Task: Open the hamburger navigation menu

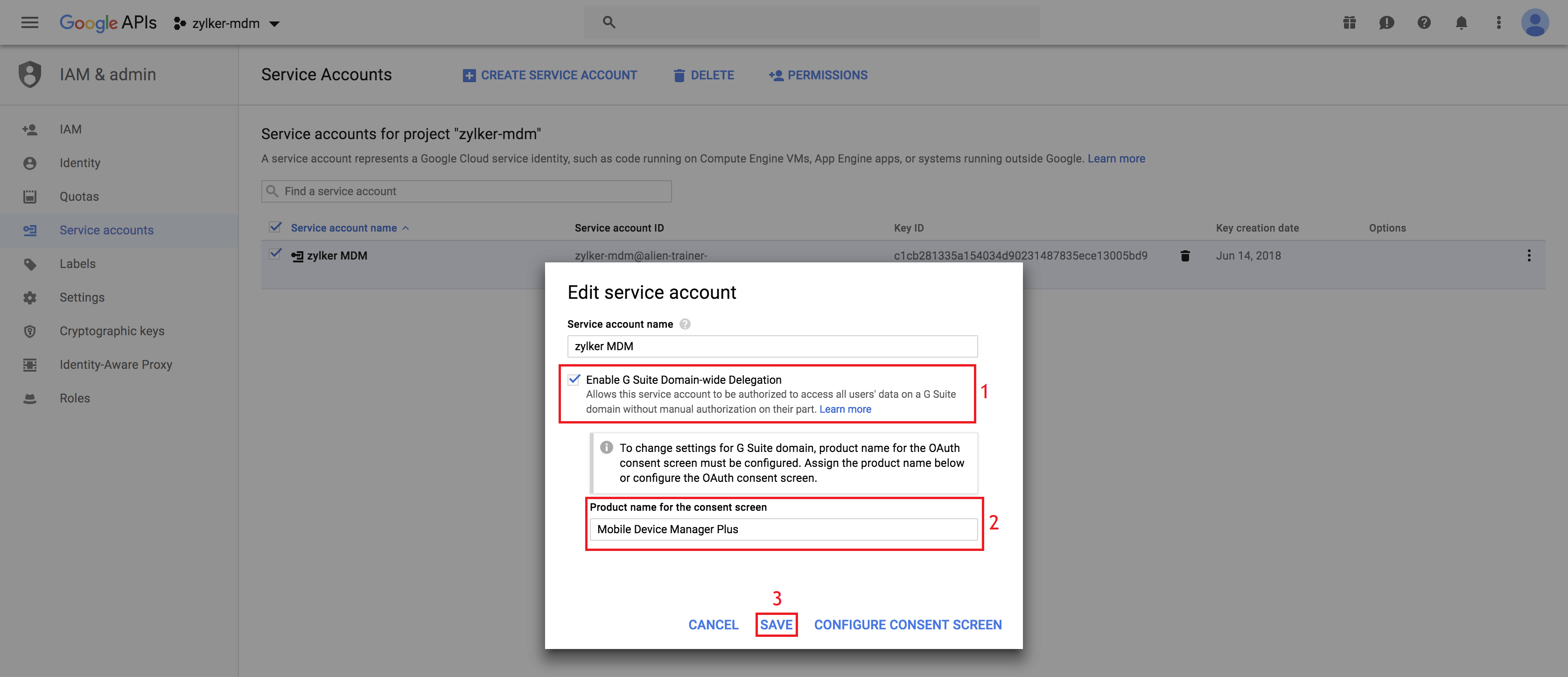Action: click(x=29, y=23)
